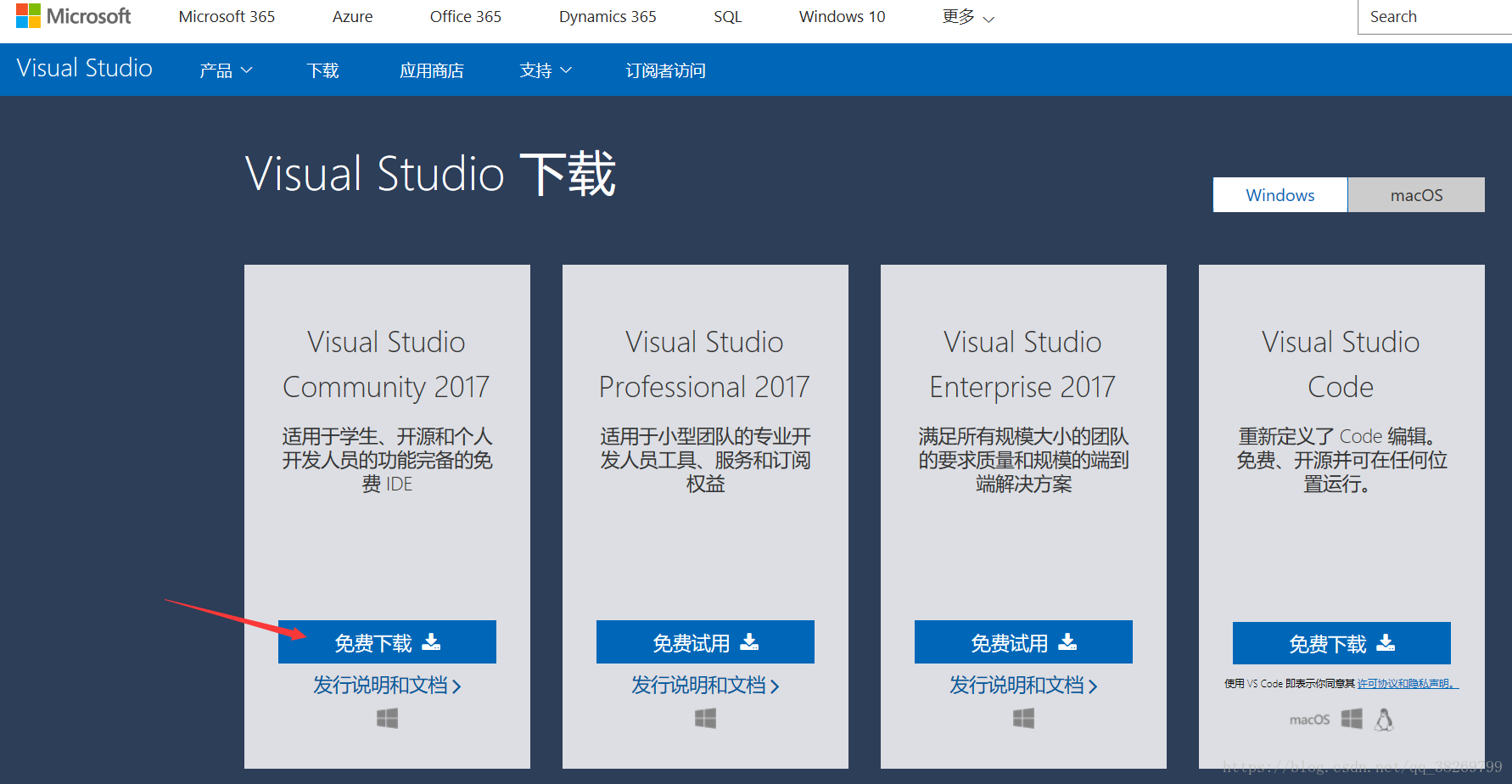Click Visual Studio Code 免费下载 button
The image size is (1512, 784).
tap(1341, 643)
